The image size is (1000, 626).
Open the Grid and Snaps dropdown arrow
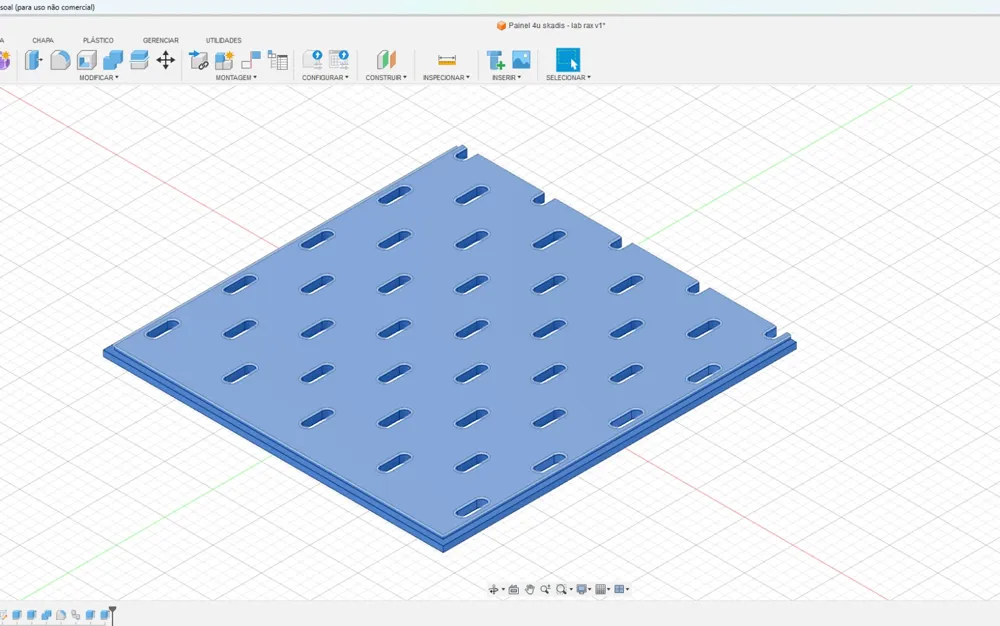[608, 590]
